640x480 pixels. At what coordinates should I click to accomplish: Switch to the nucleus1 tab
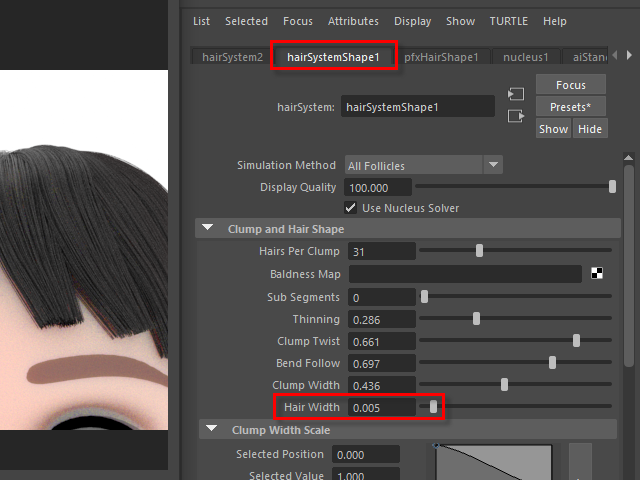pos(525,57)
